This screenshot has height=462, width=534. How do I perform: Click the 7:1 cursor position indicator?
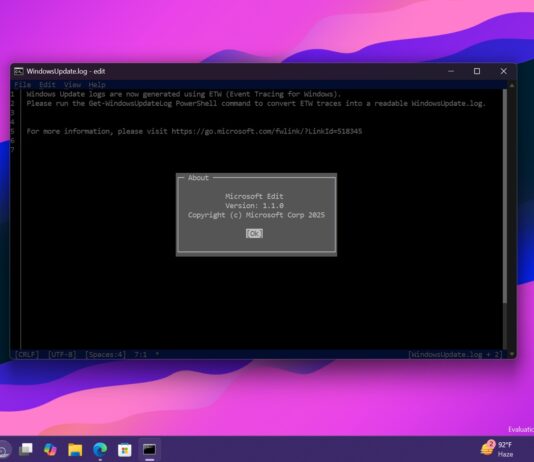140,354
